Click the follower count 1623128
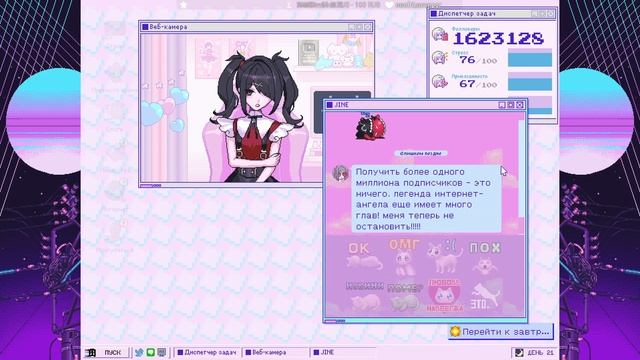This screenshot has height=360, width=640. pos(498,39)
